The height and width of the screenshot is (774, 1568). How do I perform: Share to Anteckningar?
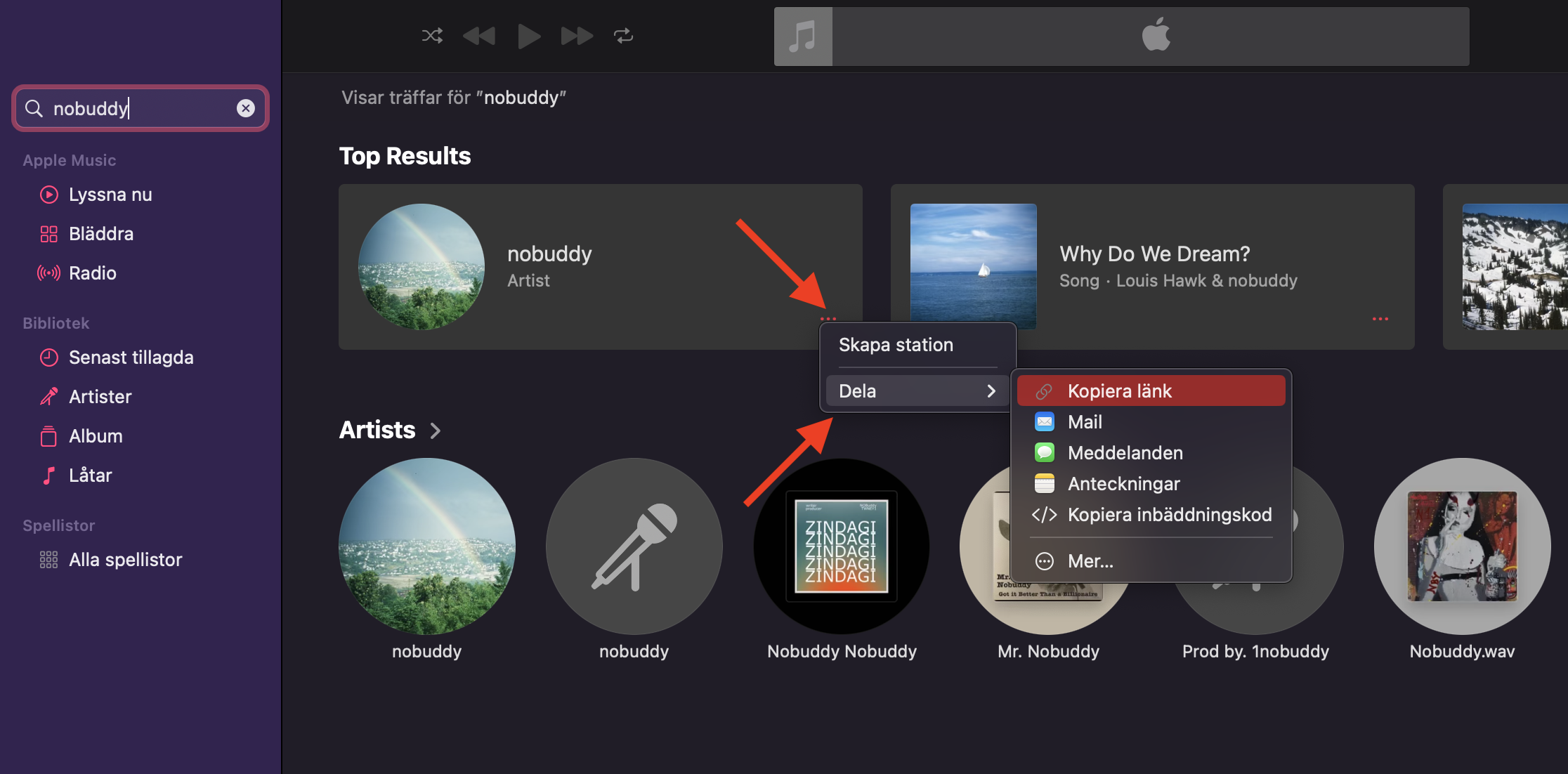click(1151, 484)
